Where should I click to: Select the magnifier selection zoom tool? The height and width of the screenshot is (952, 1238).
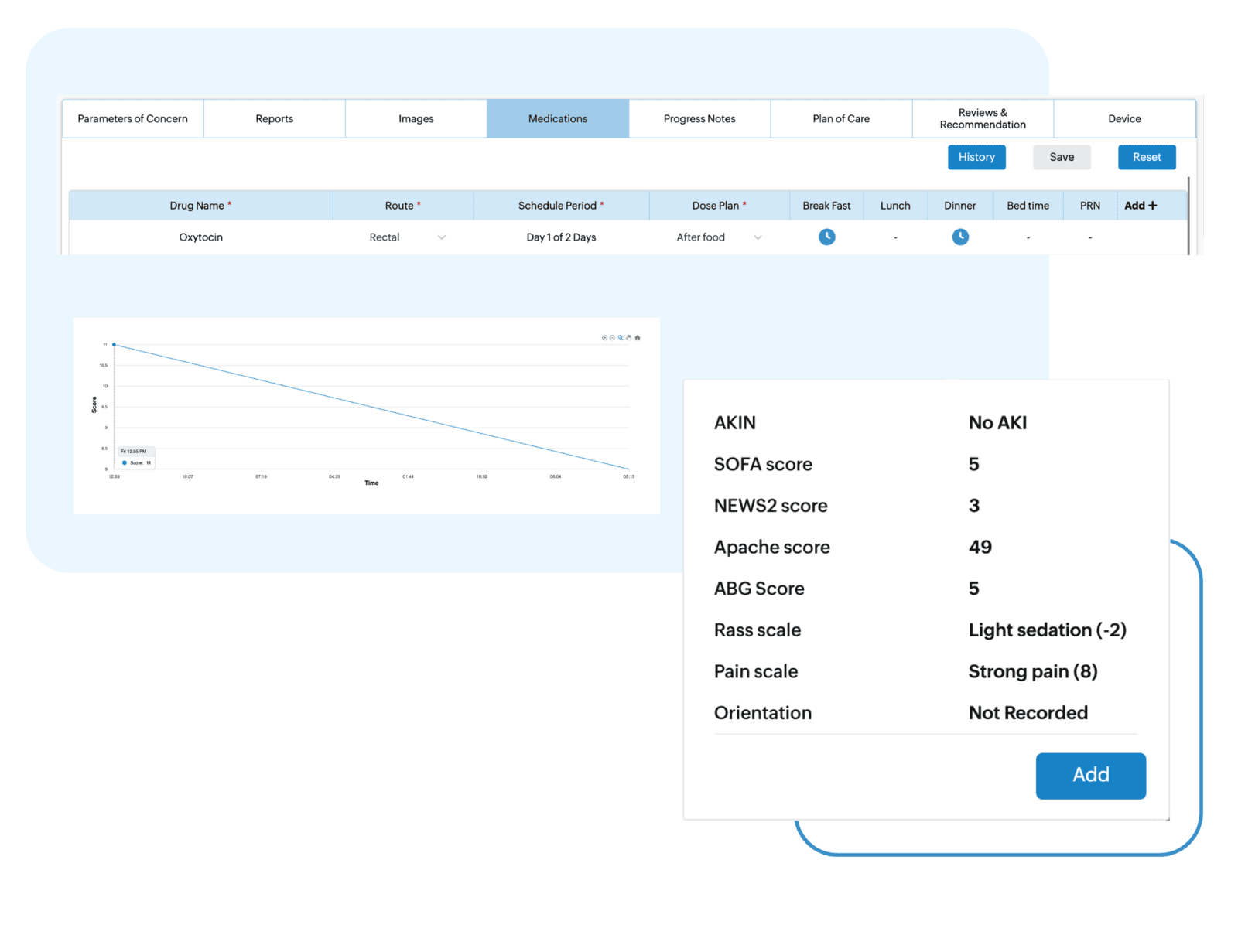(x=621, y=338)
